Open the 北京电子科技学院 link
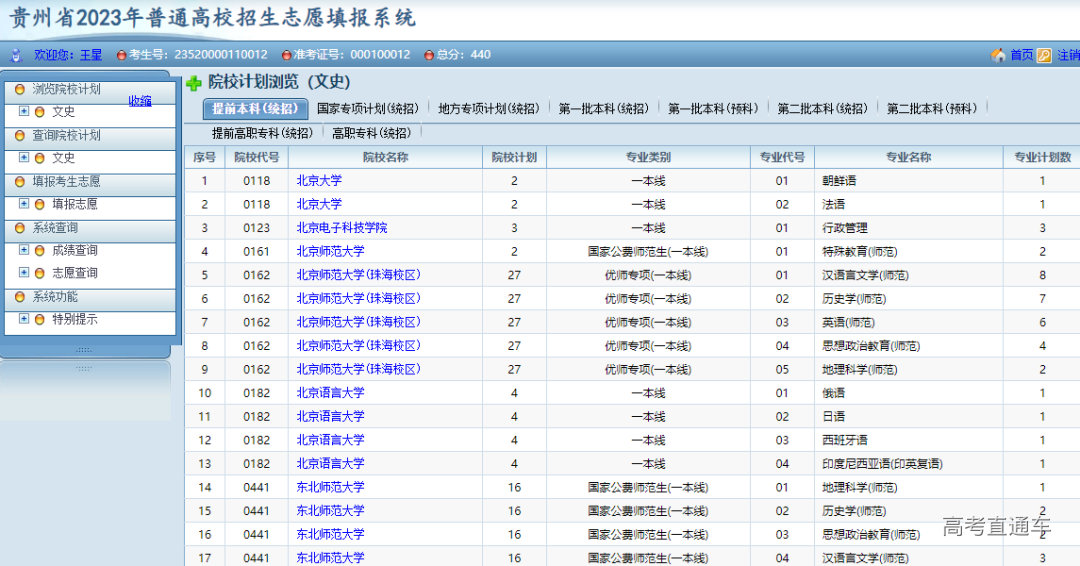The image size is (1080, 566). pyautogui.click(x=341, y=228)
